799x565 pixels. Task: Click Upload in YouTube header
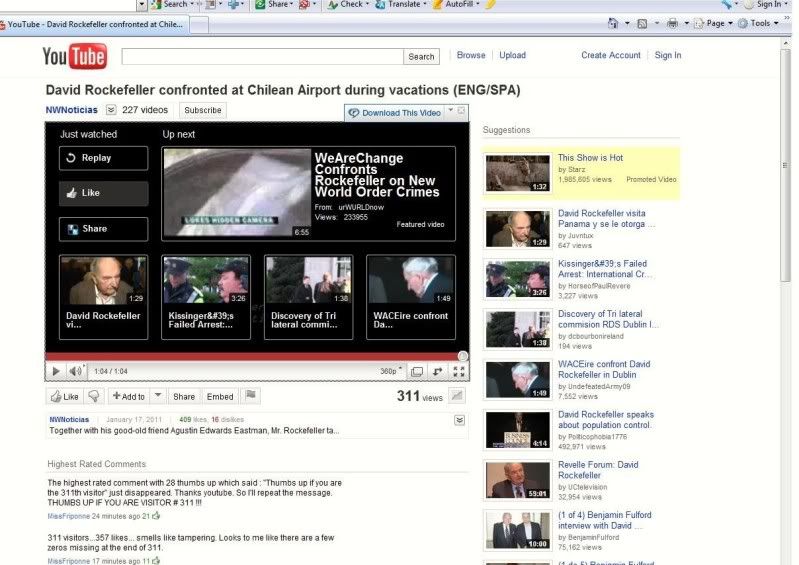512,55
